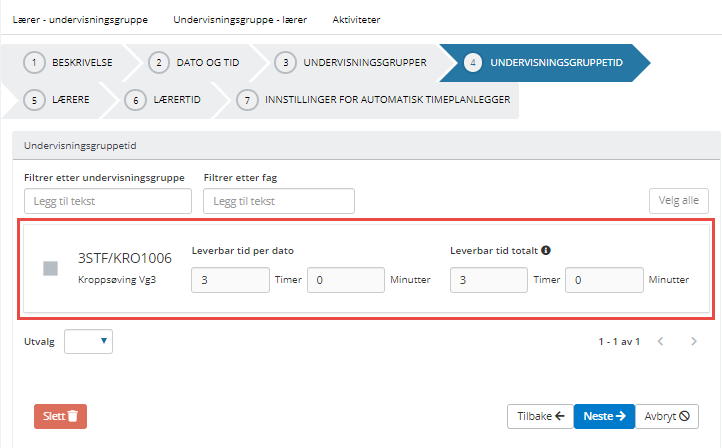Click the '1 - 1 av 1' pagination text

pos(619,342)
